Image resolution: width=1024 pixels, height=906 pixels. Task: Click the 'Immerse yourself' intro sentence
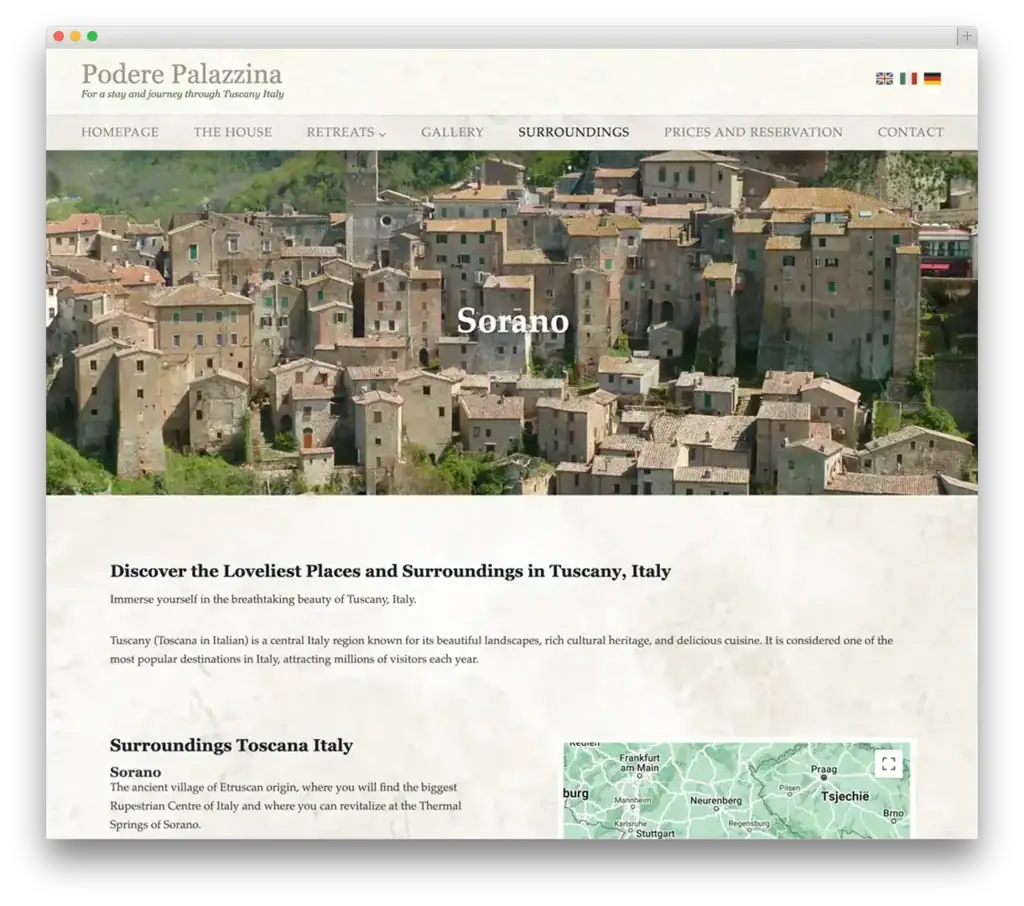pos(263,599)
